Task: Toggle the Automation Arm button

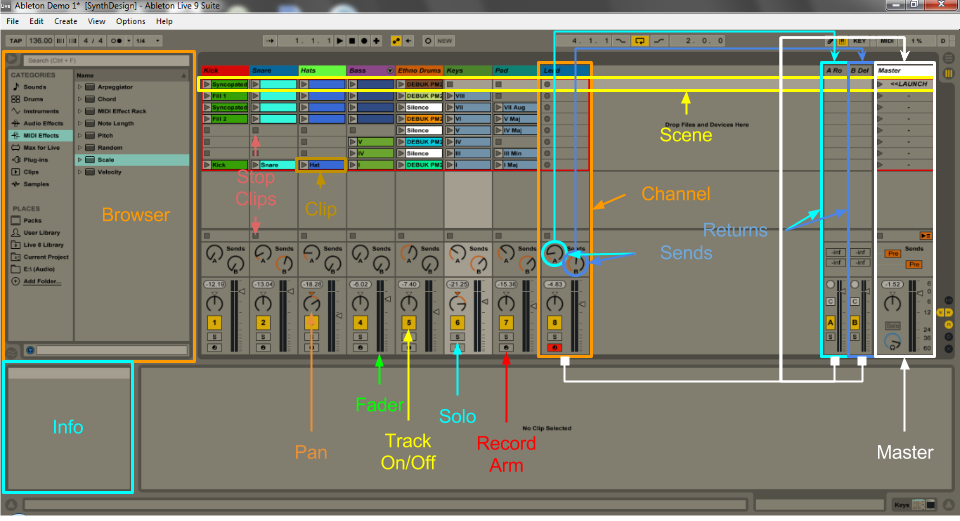Action: click(396, 41)
